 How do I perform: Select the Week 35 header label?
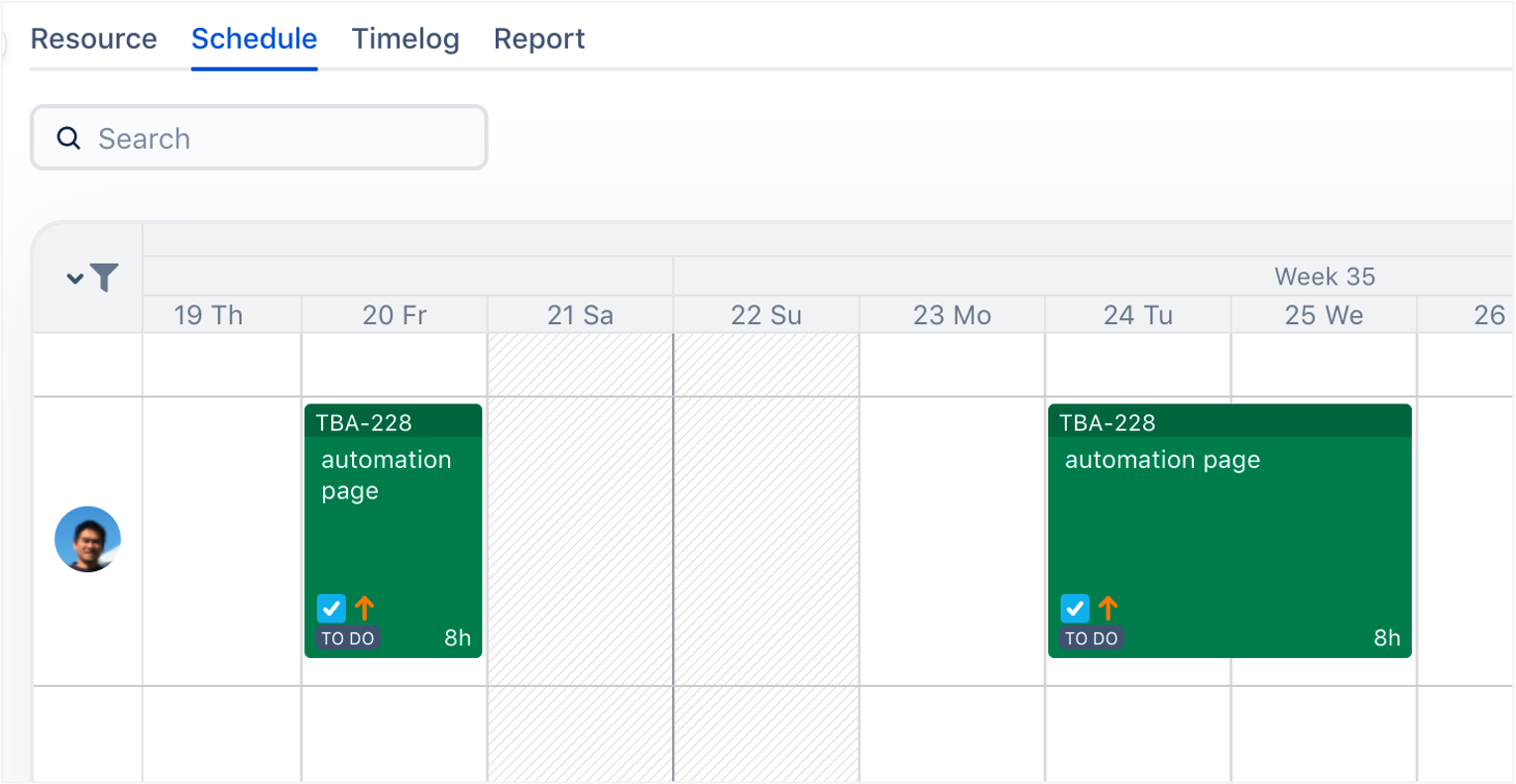[x=1325, y=277]
